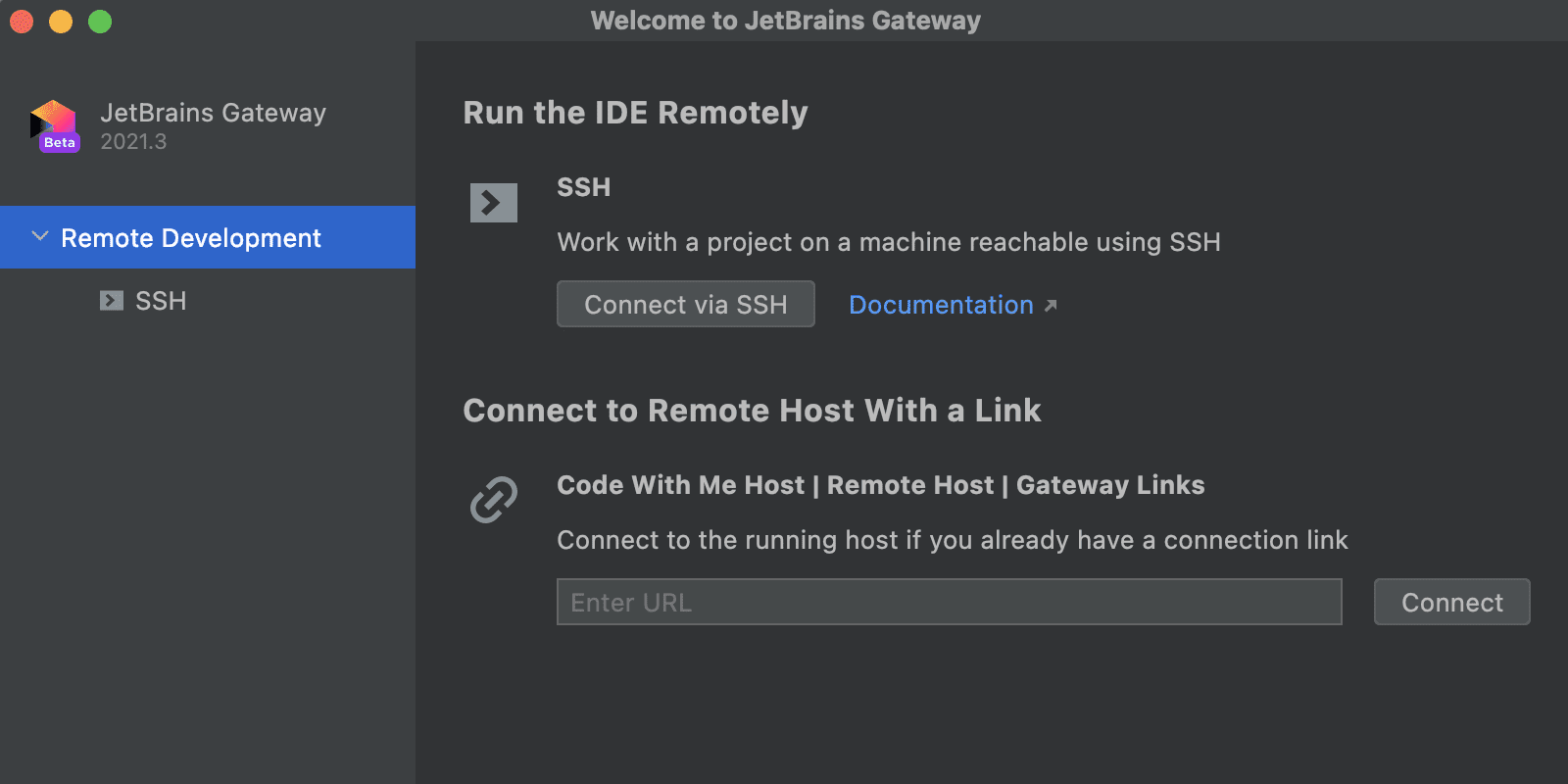The width and height of the screenshot is (1568, 784).
Task: Click the SSH terminal icon in main panel
Action: [494, 203]
